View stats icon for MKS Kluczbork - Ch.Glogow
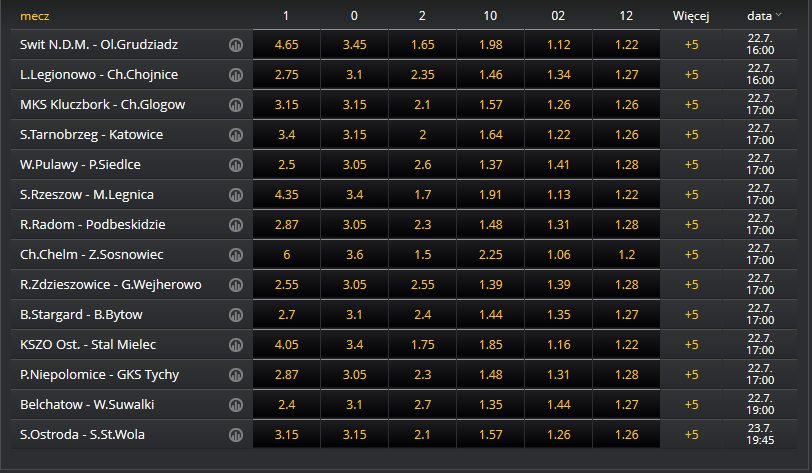Image resolution: width=812 pixels, height=473 pixels. click(x=236, y=105)
